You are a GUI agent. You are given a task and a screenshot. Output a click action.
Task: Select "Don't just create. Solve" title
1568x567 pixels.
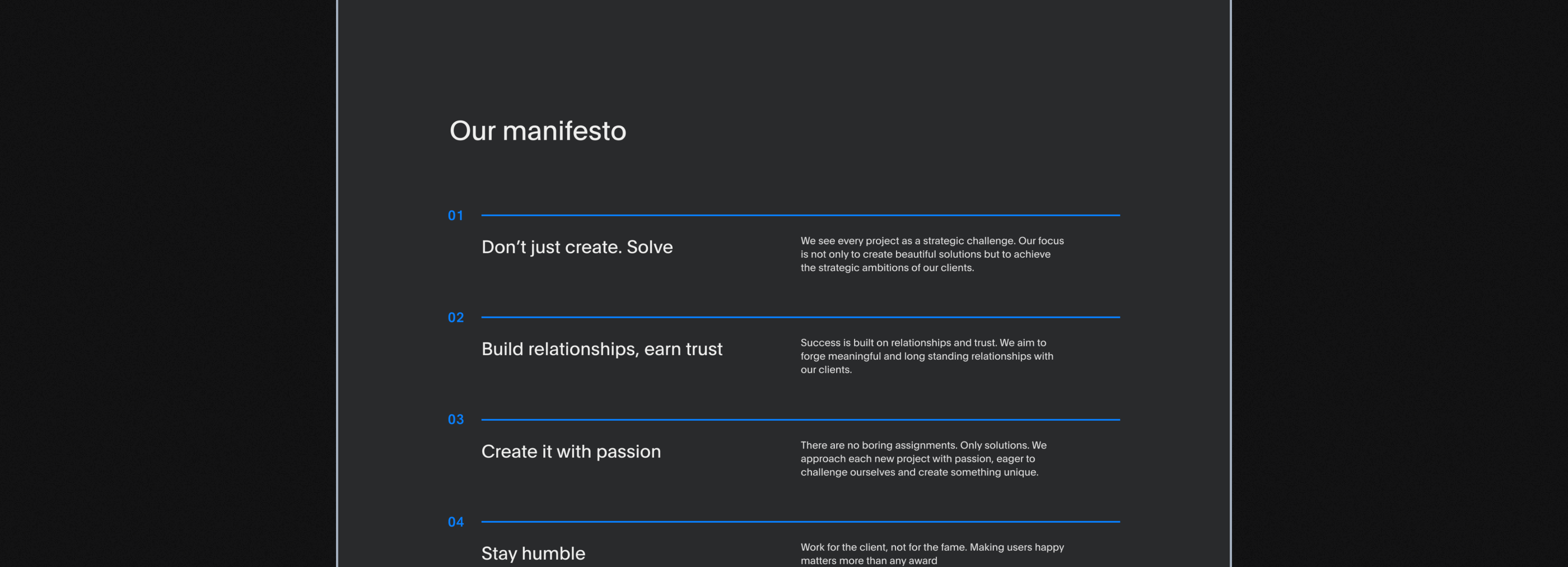(576, 247)
